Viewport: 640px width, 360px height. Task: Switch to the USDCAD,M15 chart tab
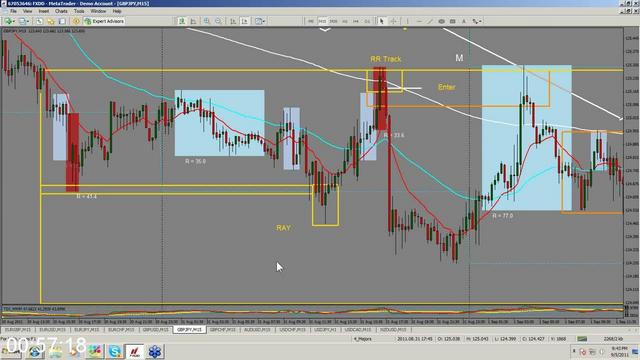[358, 329]
